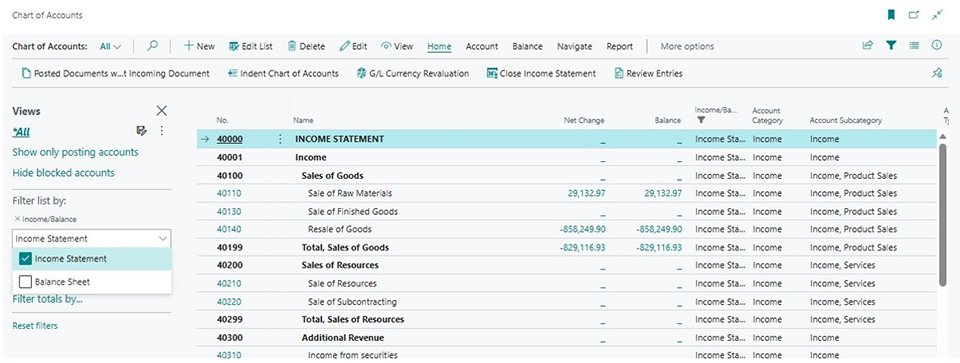Run Close Income Statement
Screen dimensions: 960x363
pos(541,73)
